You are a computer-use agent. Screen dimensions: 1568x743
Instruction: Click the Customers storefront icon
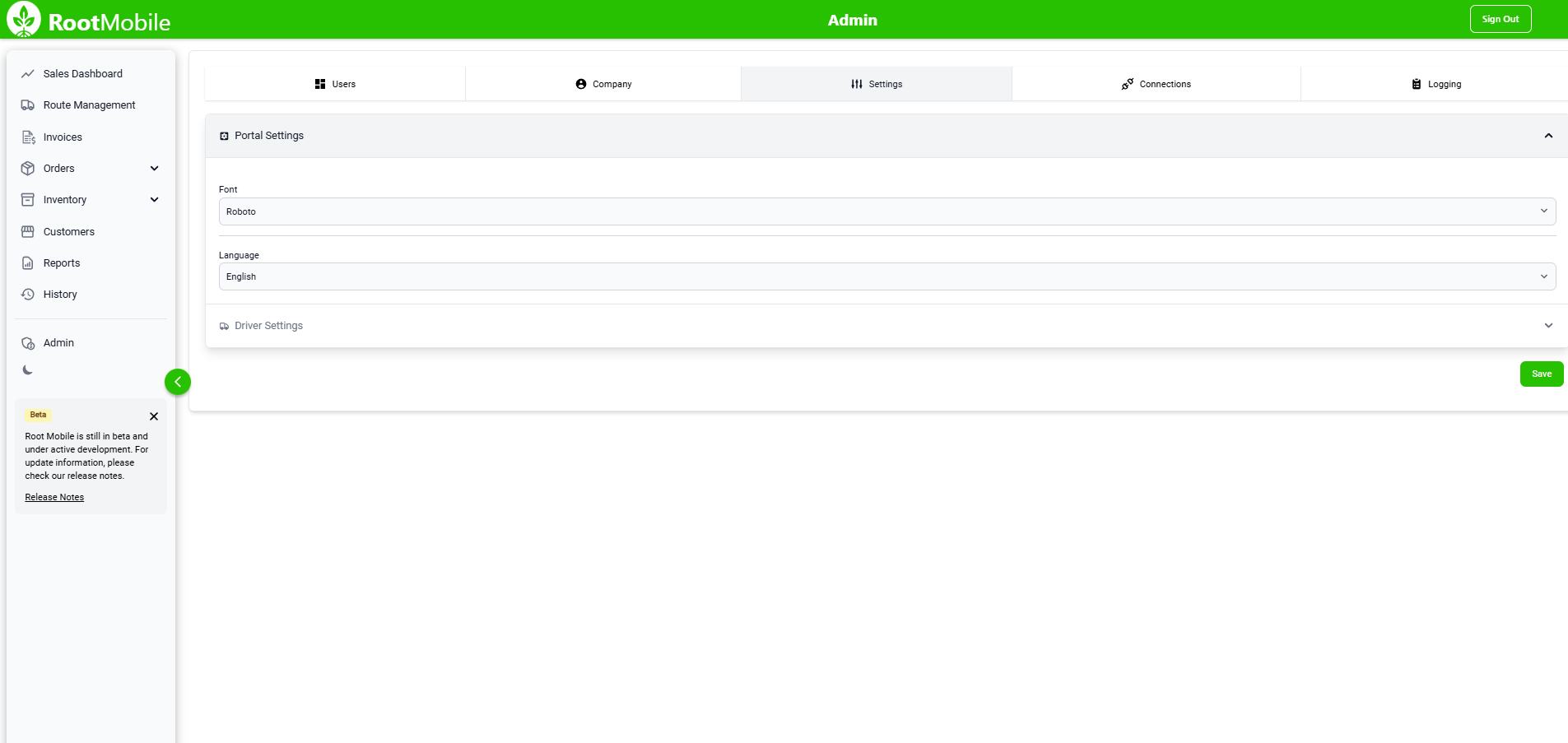point(28,232)
